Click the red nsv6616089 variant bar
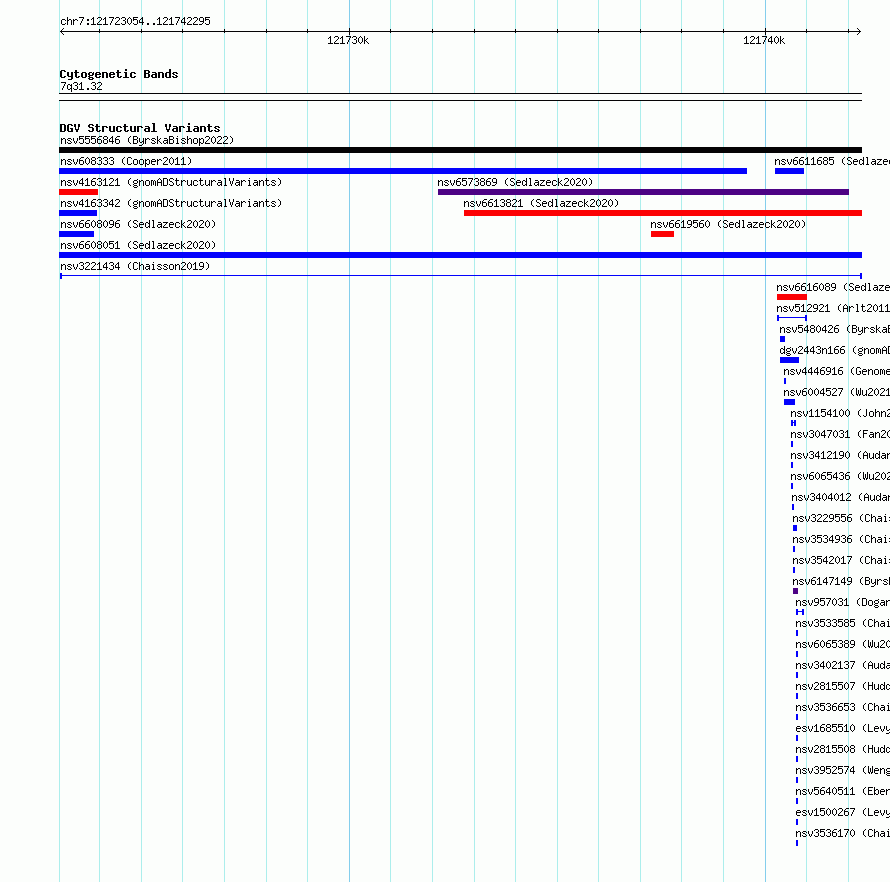The image size is (890, 882). coord(792,297)
